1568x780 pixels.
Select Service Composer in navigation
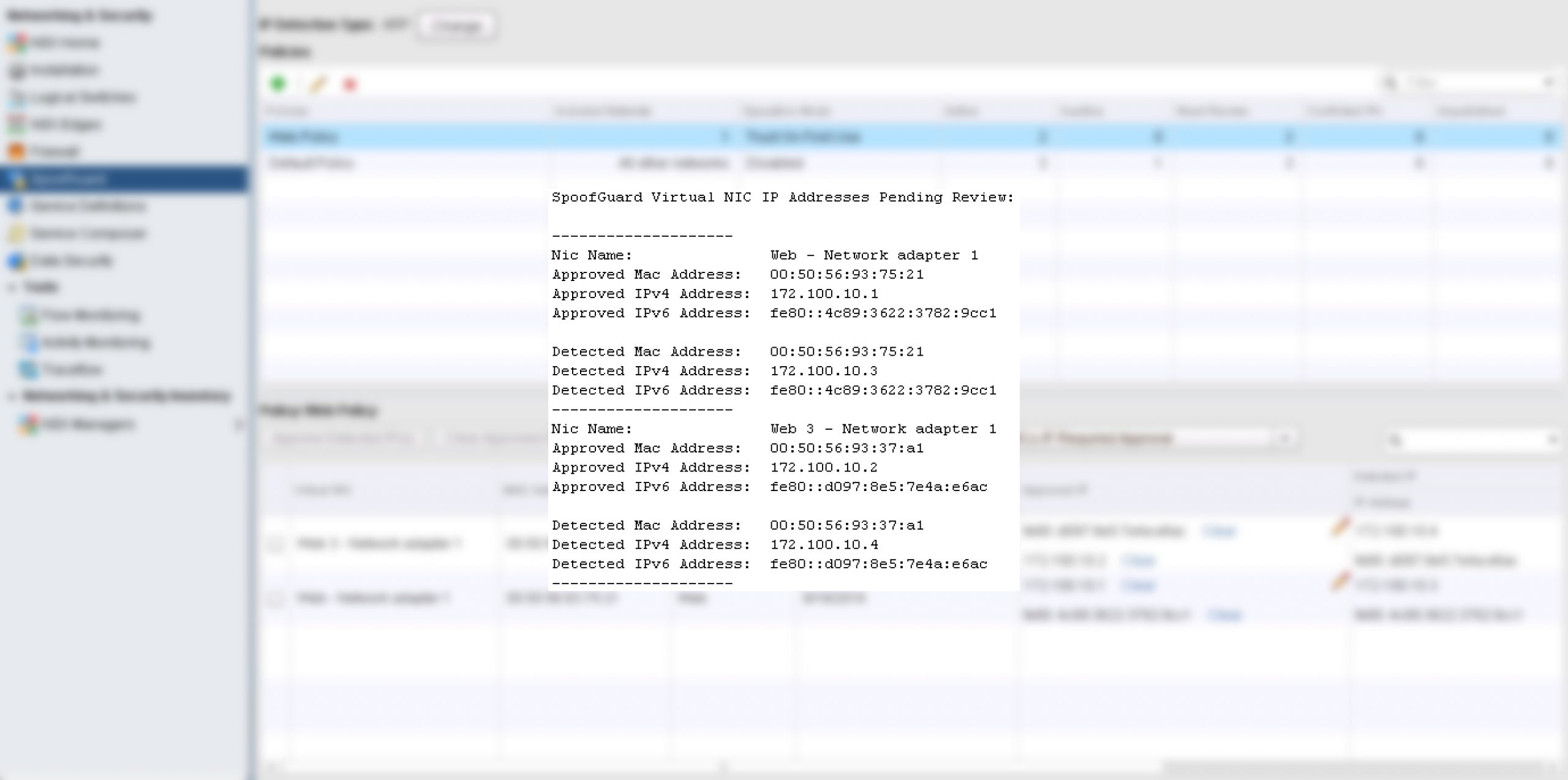pos(88,233)
